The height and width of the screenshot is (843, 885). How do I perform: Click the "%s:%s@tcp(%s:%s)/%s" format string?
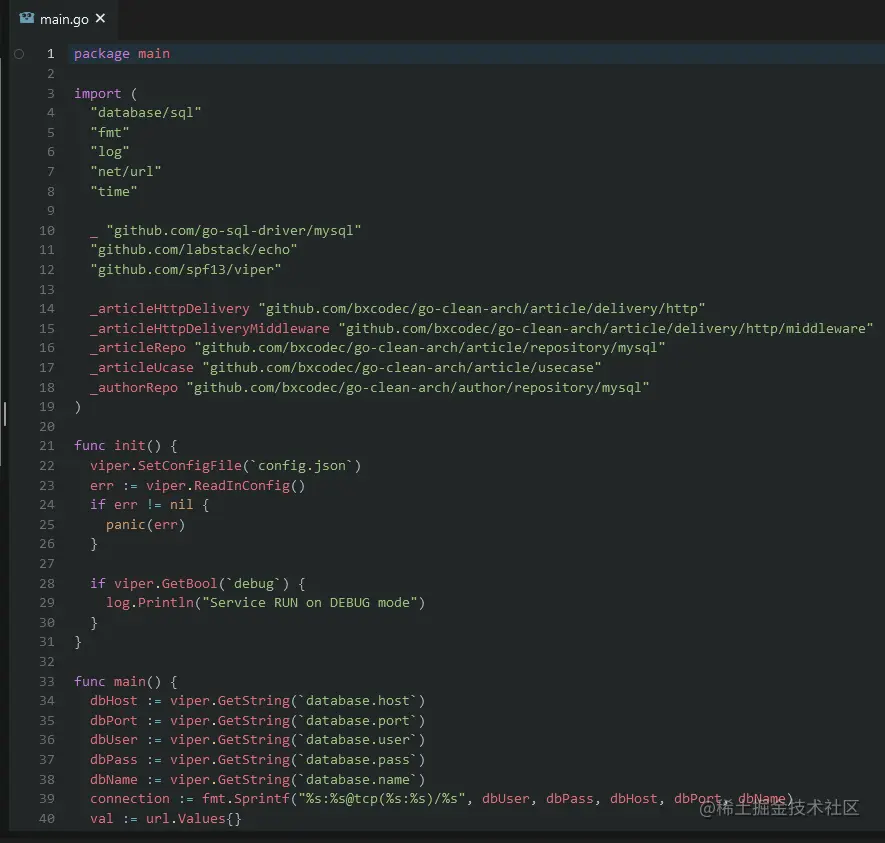pos(382,799)
